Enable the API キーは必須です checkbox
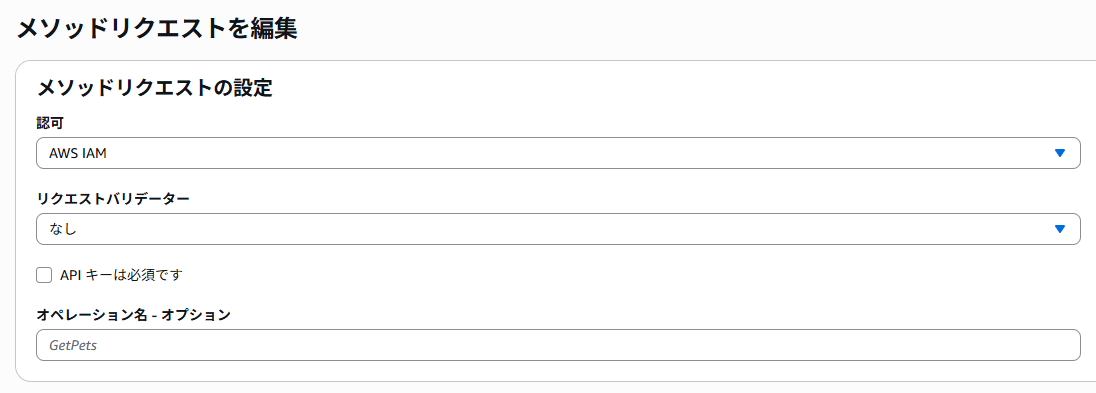Viewport: 1096px width, 393px height. pyautogui.click(x=44, y=275)
